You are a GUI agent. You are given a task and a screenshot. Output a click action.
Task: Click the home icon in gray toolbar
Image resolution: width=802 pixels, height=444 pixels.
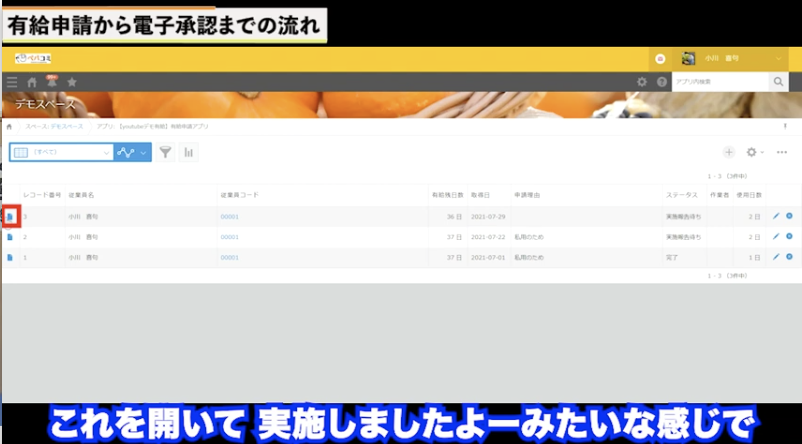32,82
